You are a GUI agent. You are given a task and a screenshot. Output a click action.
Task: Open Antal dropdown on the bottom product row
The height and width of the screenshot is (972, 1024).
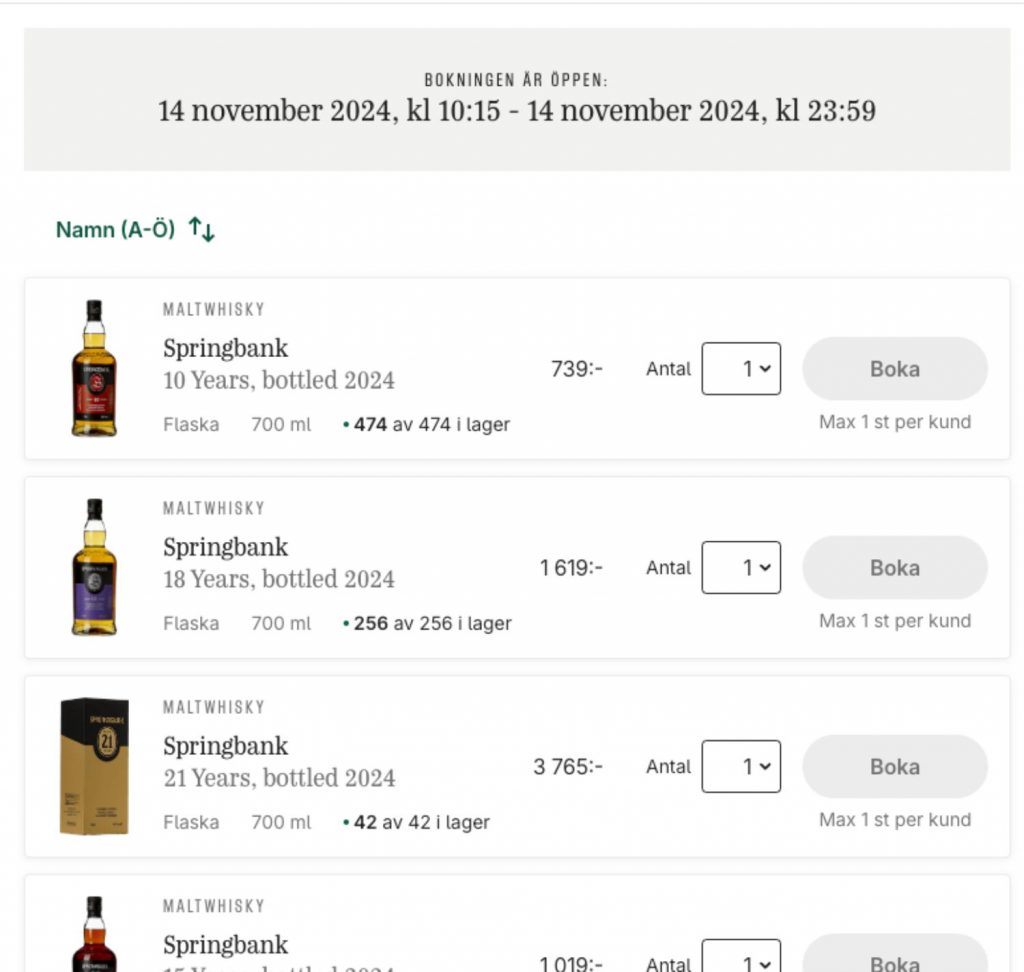(x=741, y=958)
